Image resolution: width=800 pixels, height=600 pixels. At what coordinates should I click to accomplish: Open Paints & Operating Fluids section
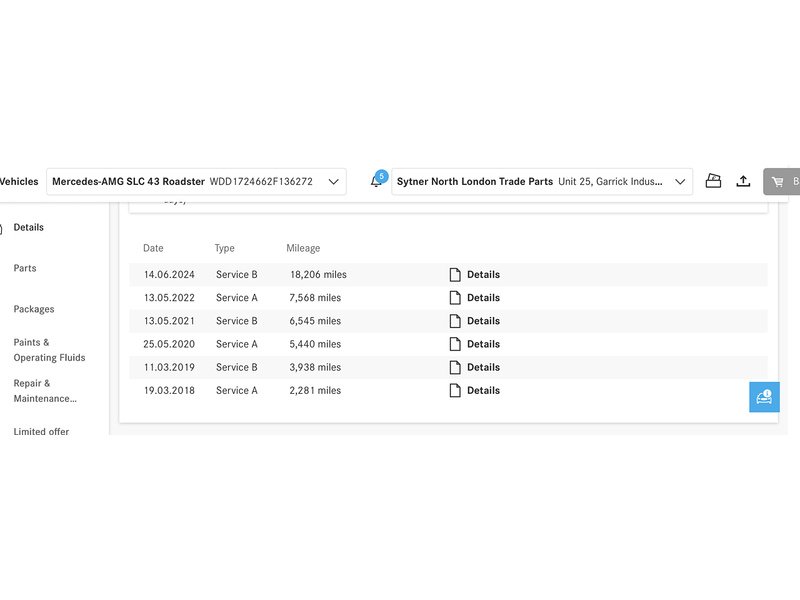pos(49,350)
